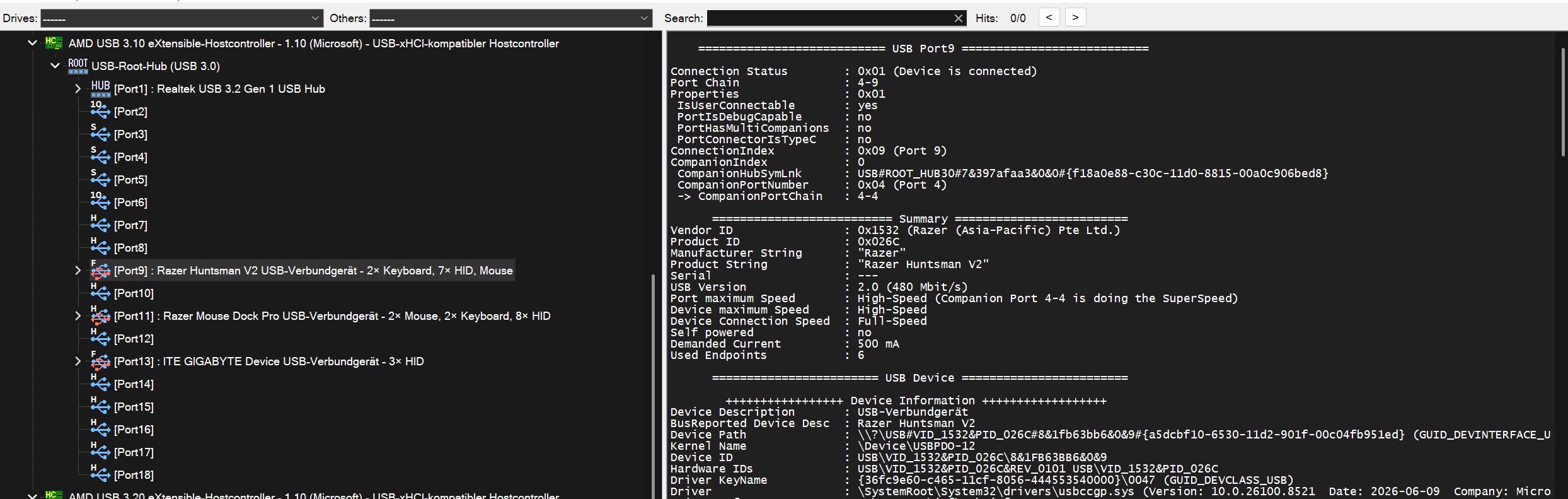
Task: Expand the Port13 ITE GIGABYTE Device node
Action: [x=78, y=361]
